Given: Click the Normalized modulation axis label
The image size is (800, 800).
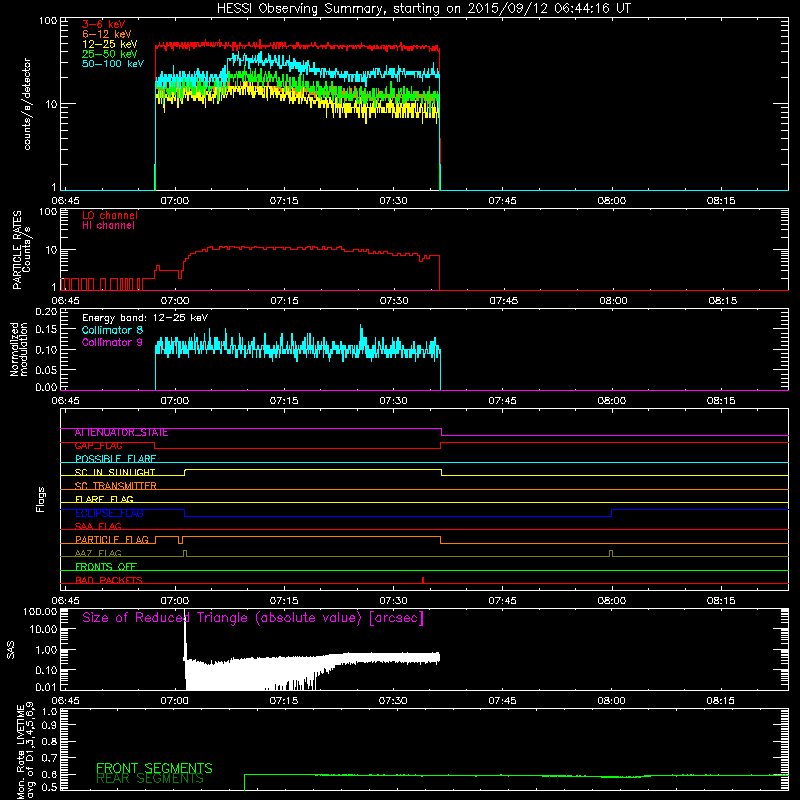Looking at the screenshot, I should coord(18,349).
